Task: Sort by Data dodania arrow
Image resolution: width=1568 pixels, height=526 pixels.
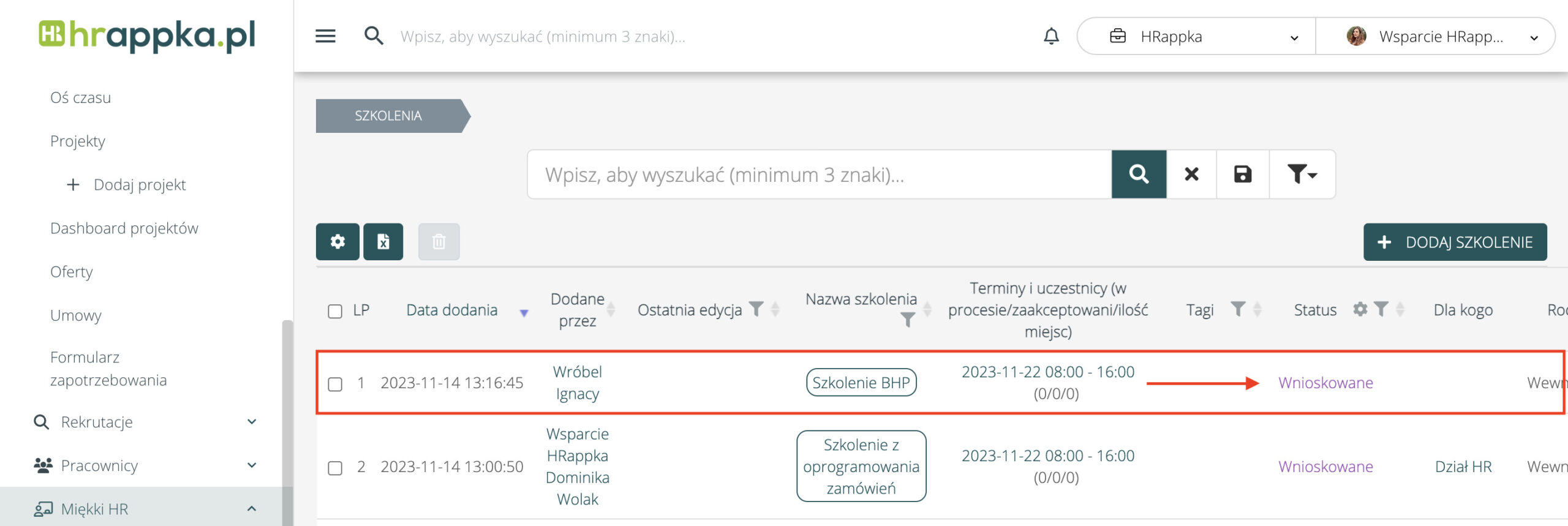Action: (x=524, y=313)
